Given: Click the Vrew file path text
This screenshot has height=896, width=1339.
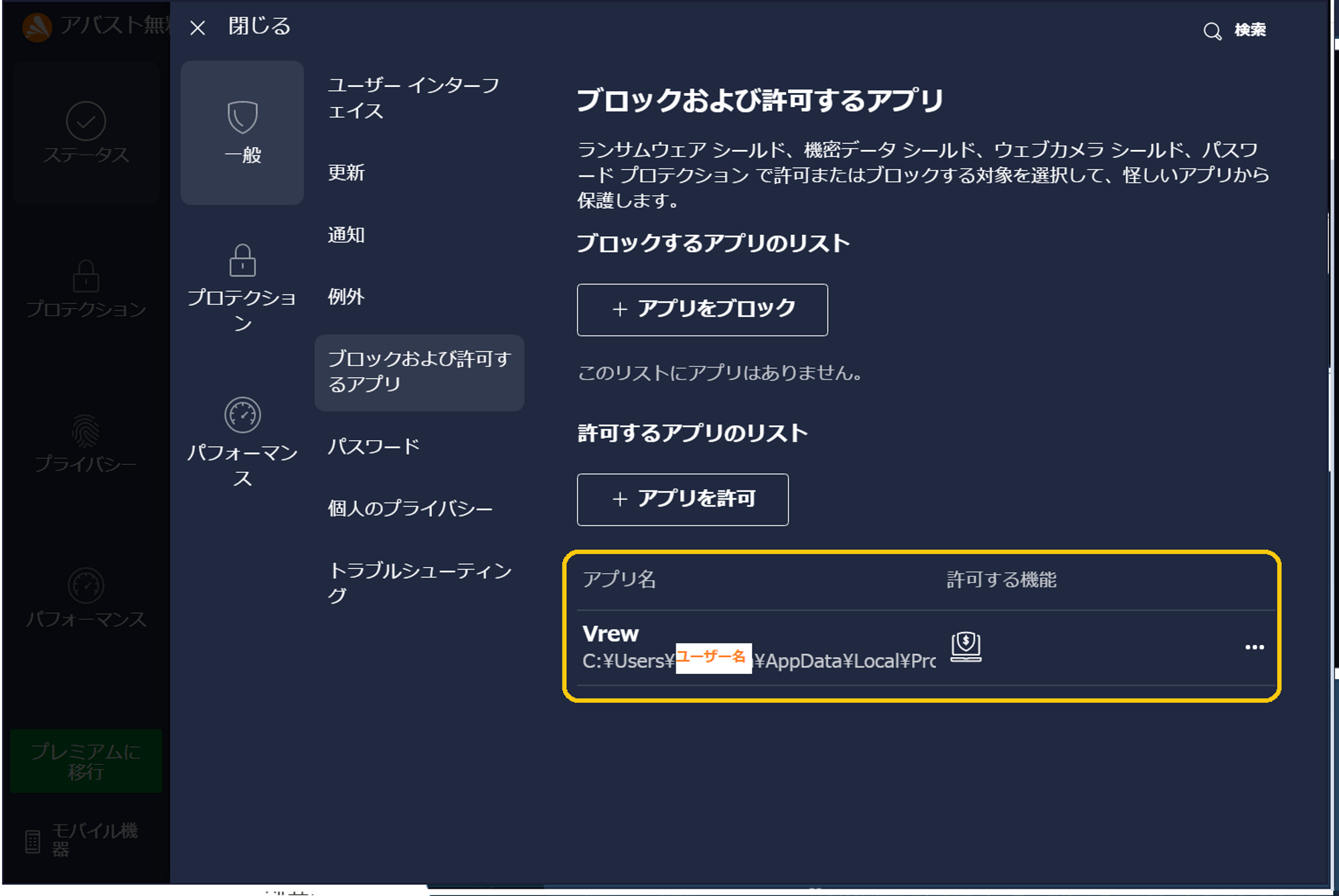Looking at the screenshot, I should [759, 661].
